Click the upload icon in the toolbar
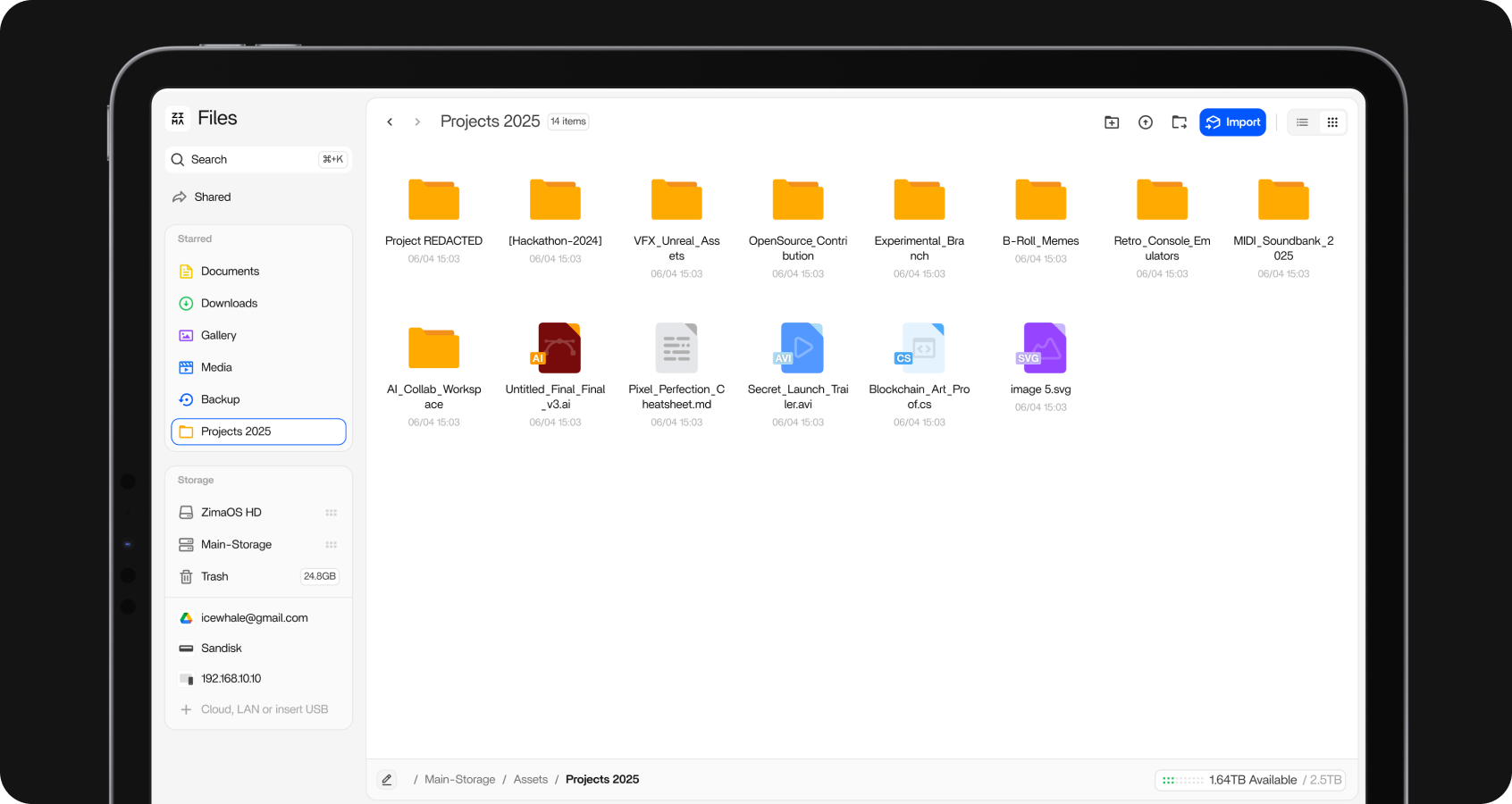The width and height of the screenshot is (1512, 804). coord(1145,121)
